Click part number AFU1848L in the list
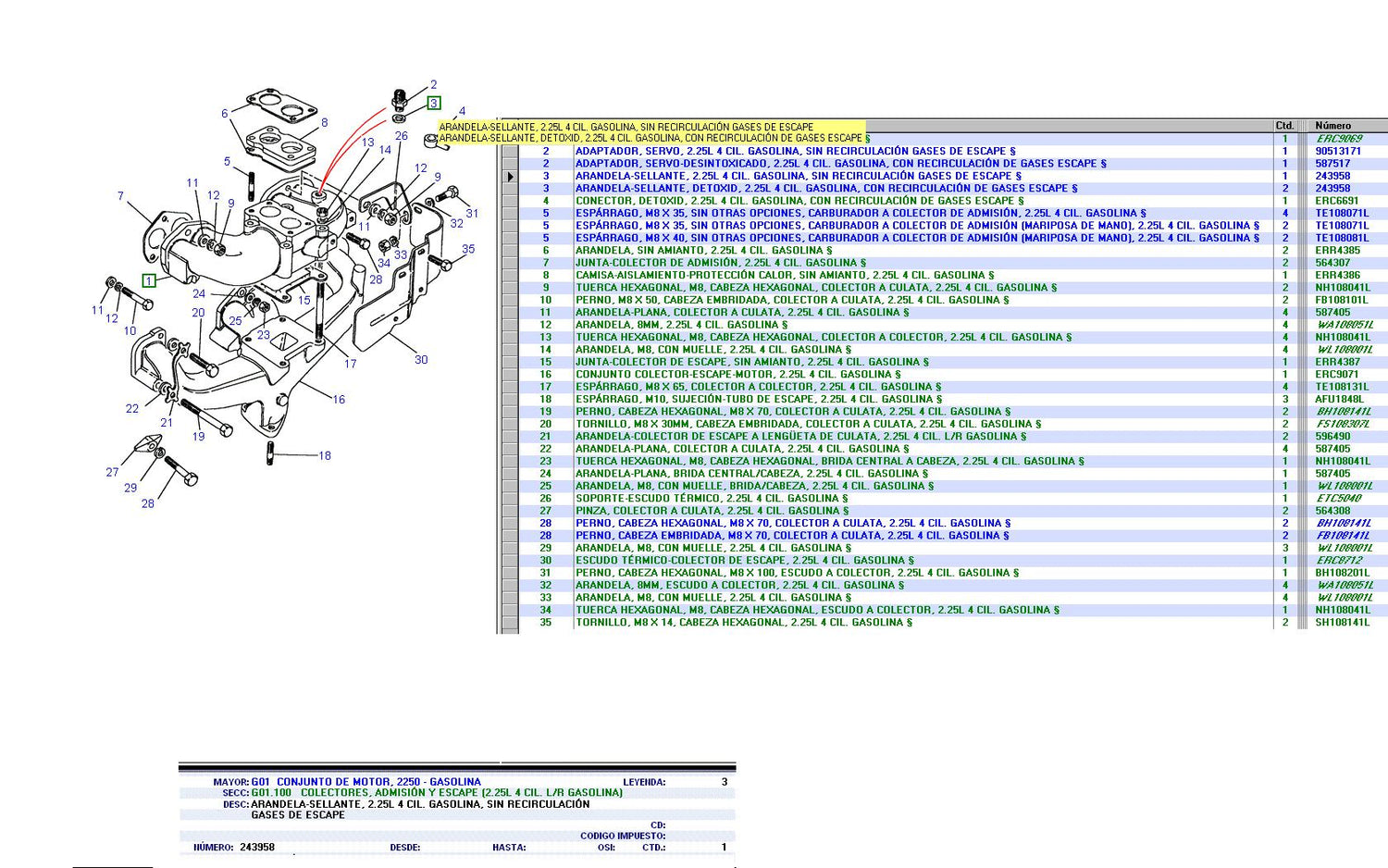Image resolution: width=1388 pixels, height=868 pixels. click(x=1339, y=400)
